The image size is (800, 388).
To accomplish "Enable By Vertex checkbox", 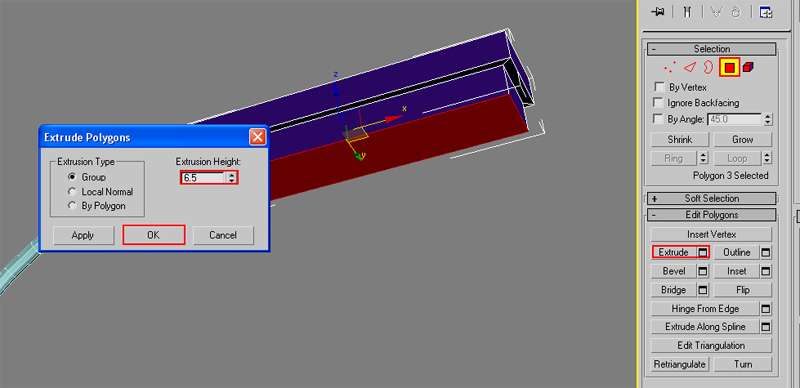I will [659, 87].
